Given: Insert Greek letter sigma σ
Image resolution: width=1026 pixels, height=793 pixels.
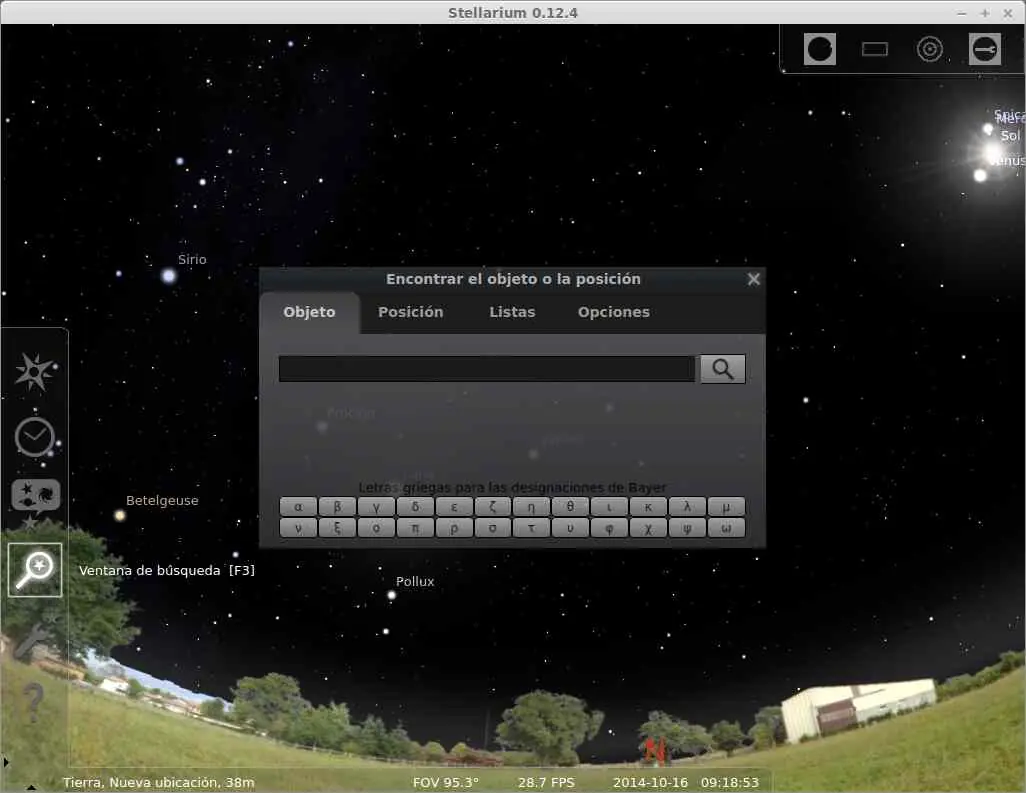Looking at the screenshot, I should click(x=493, y=528).
